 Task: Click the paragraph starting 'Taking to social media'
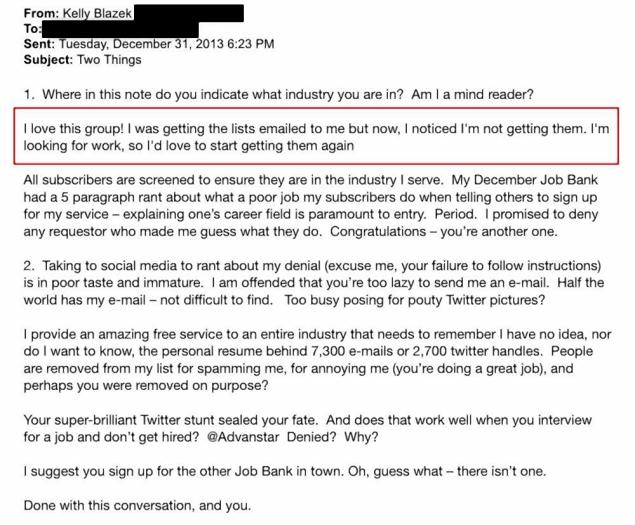[x=314, y=283]
